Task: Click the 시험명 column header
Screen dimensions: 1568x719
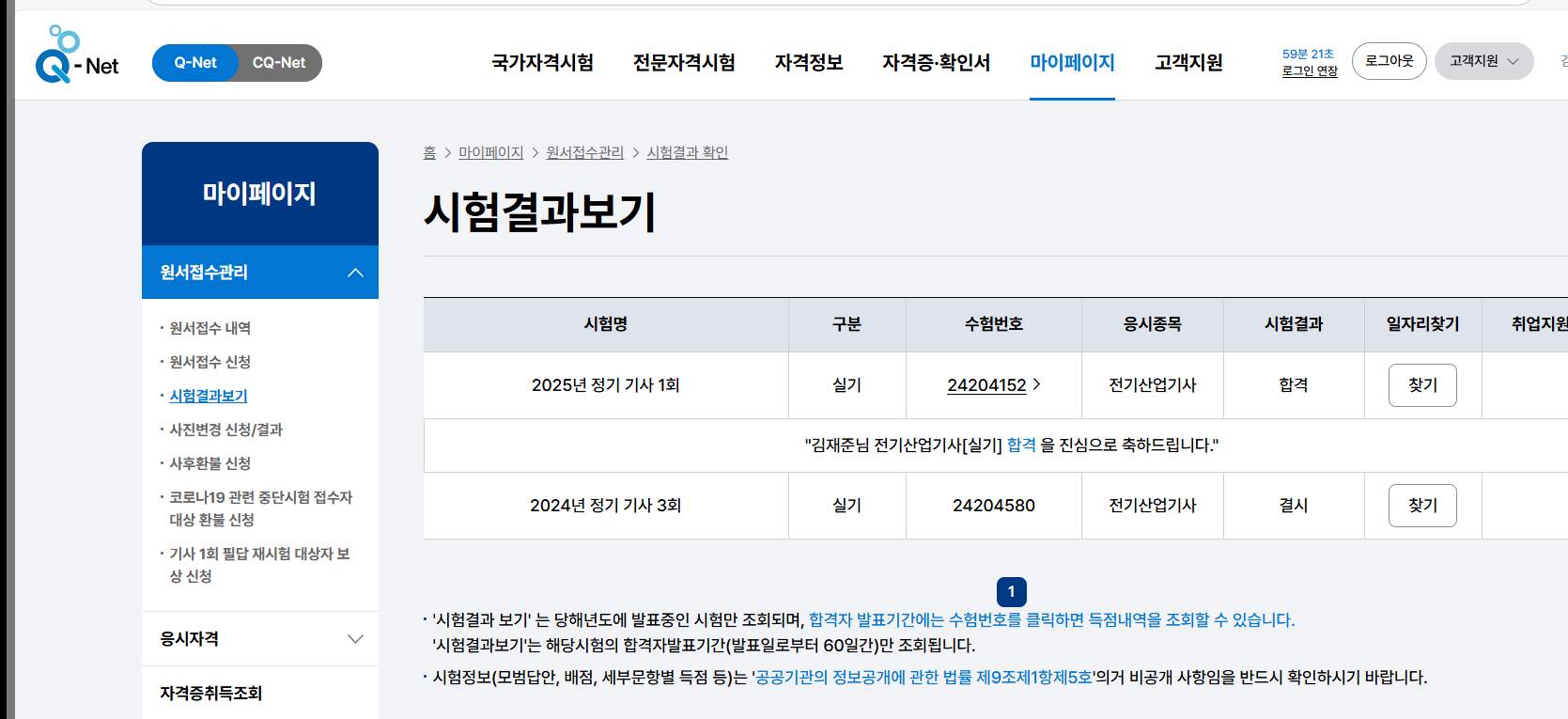Action: (x=606, y=324)
